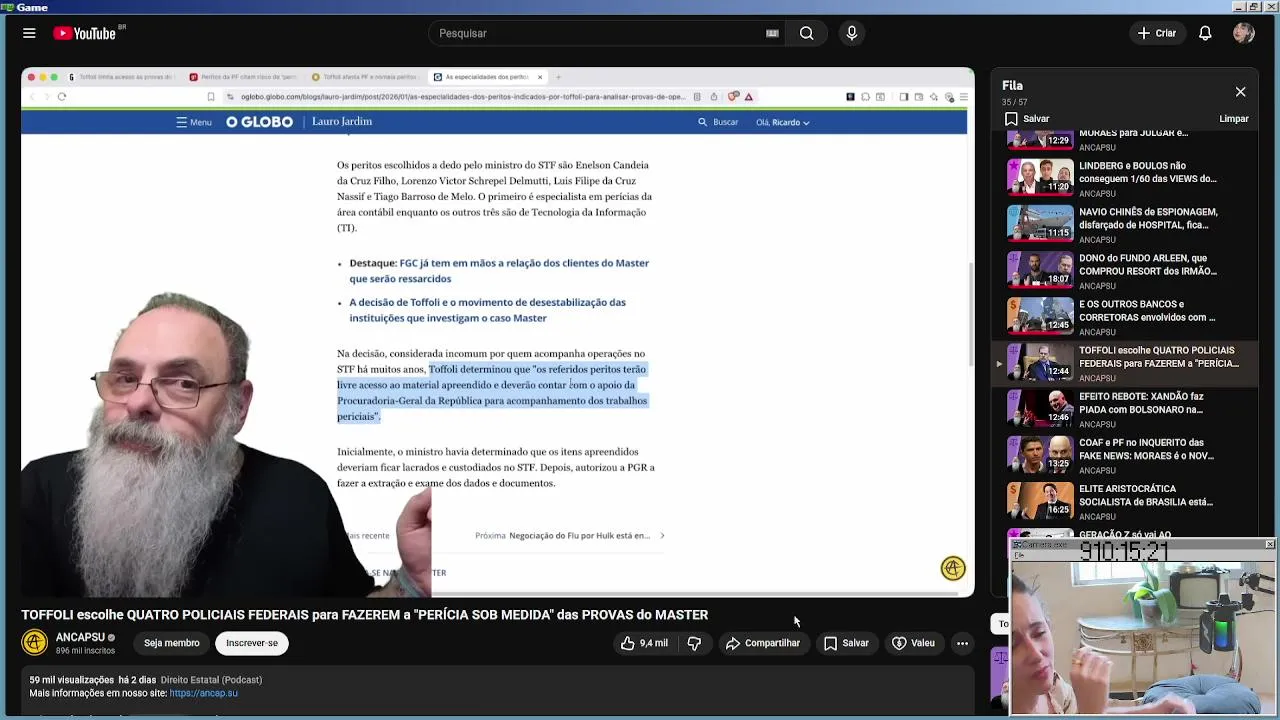Click the ANCAPSU watermark in video corner
The image size is (1280, 720).
pyautogui.click(x=953, y=568)
